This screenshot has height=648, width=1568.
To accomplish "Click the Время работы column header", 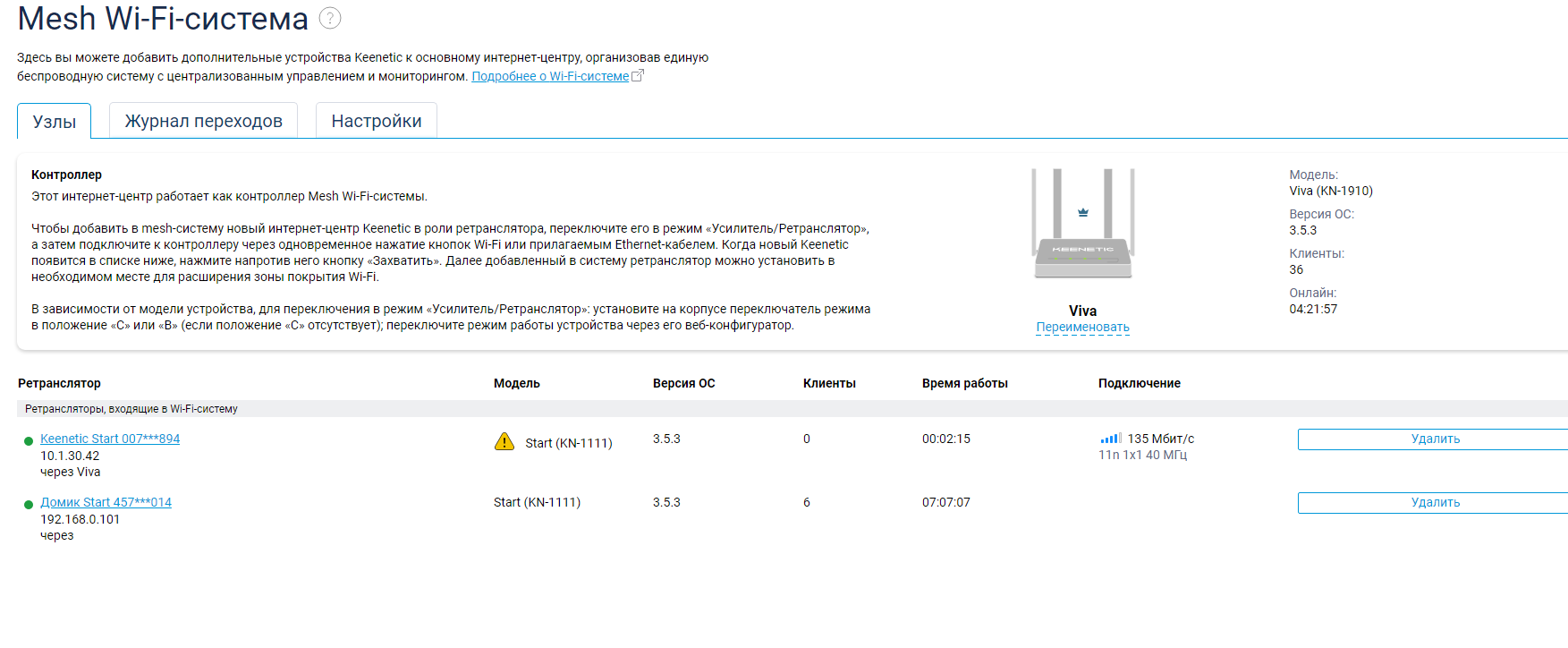I will click(x=965, y=383).
